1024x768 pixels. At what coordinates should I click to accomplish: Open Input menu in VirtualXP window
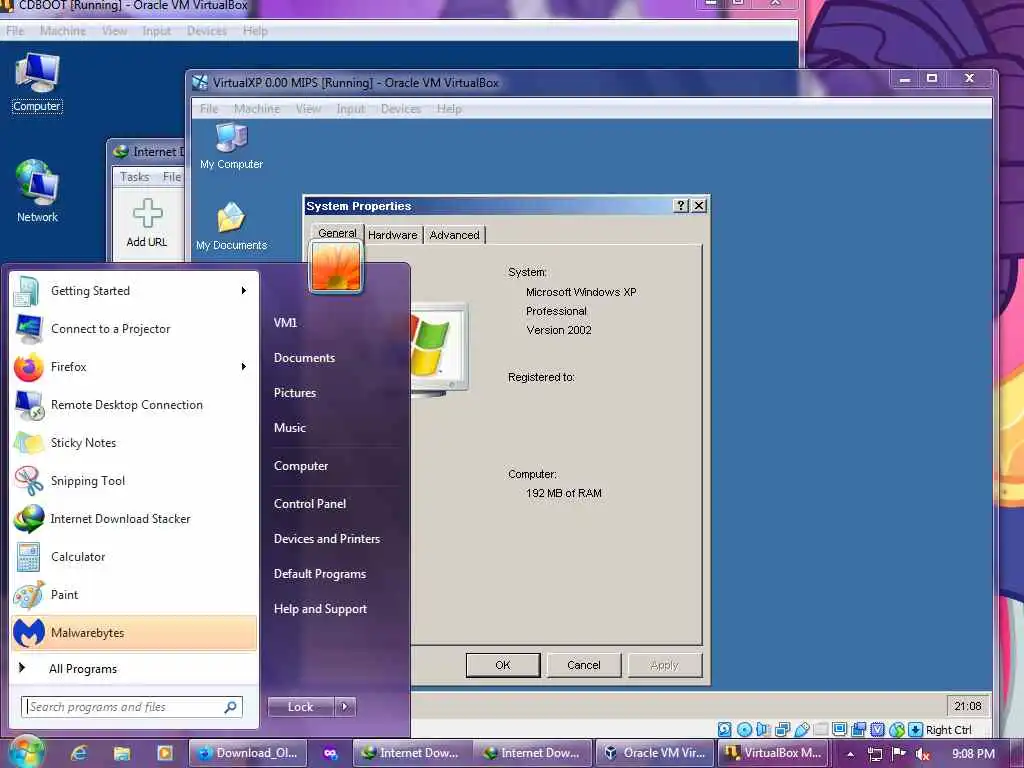351,109
